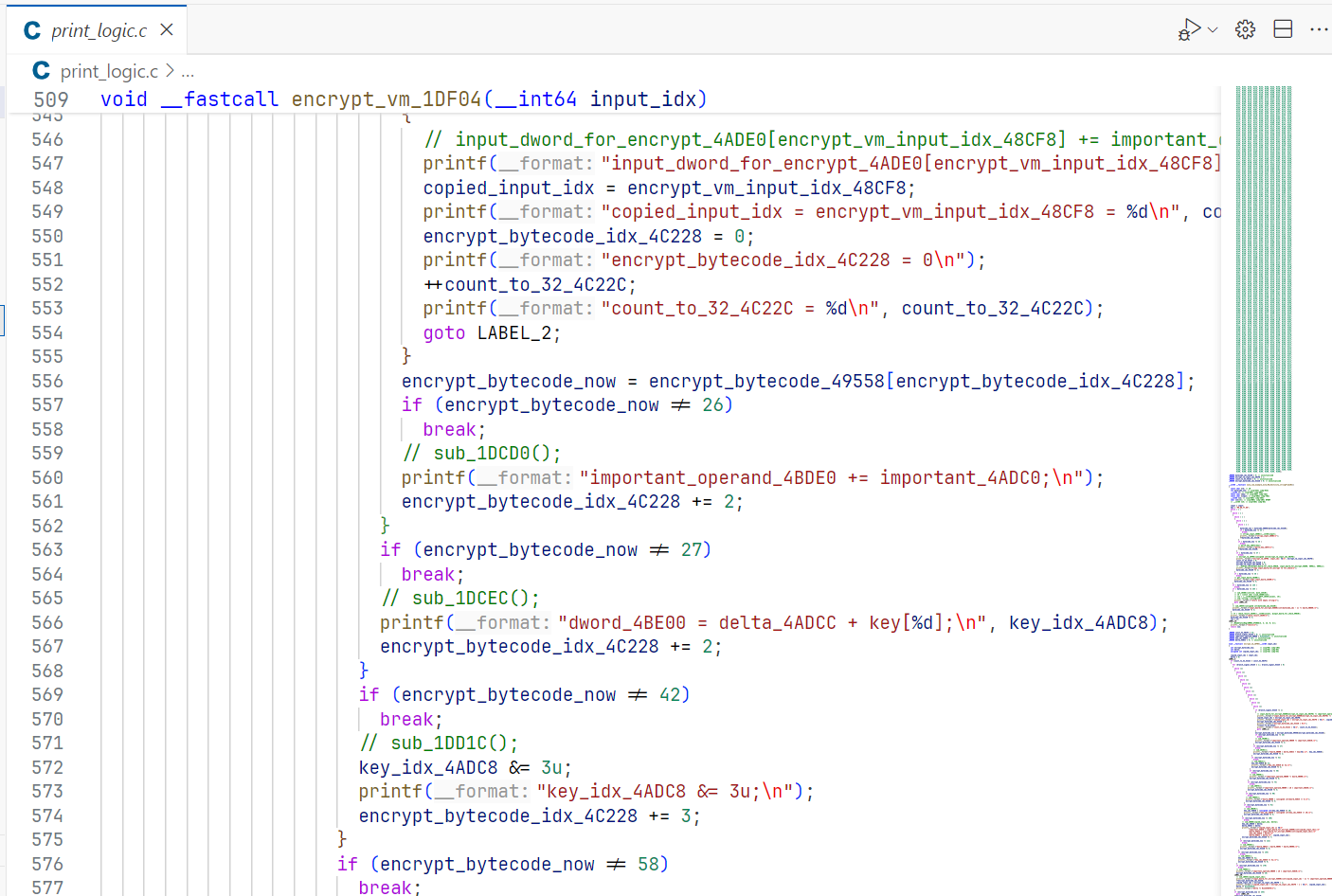Screen dimensions: 1332x896
Task: Expand the breadcrumb chevron after print_logic.c
Action: pyautogui.click(x=170, y=71)
